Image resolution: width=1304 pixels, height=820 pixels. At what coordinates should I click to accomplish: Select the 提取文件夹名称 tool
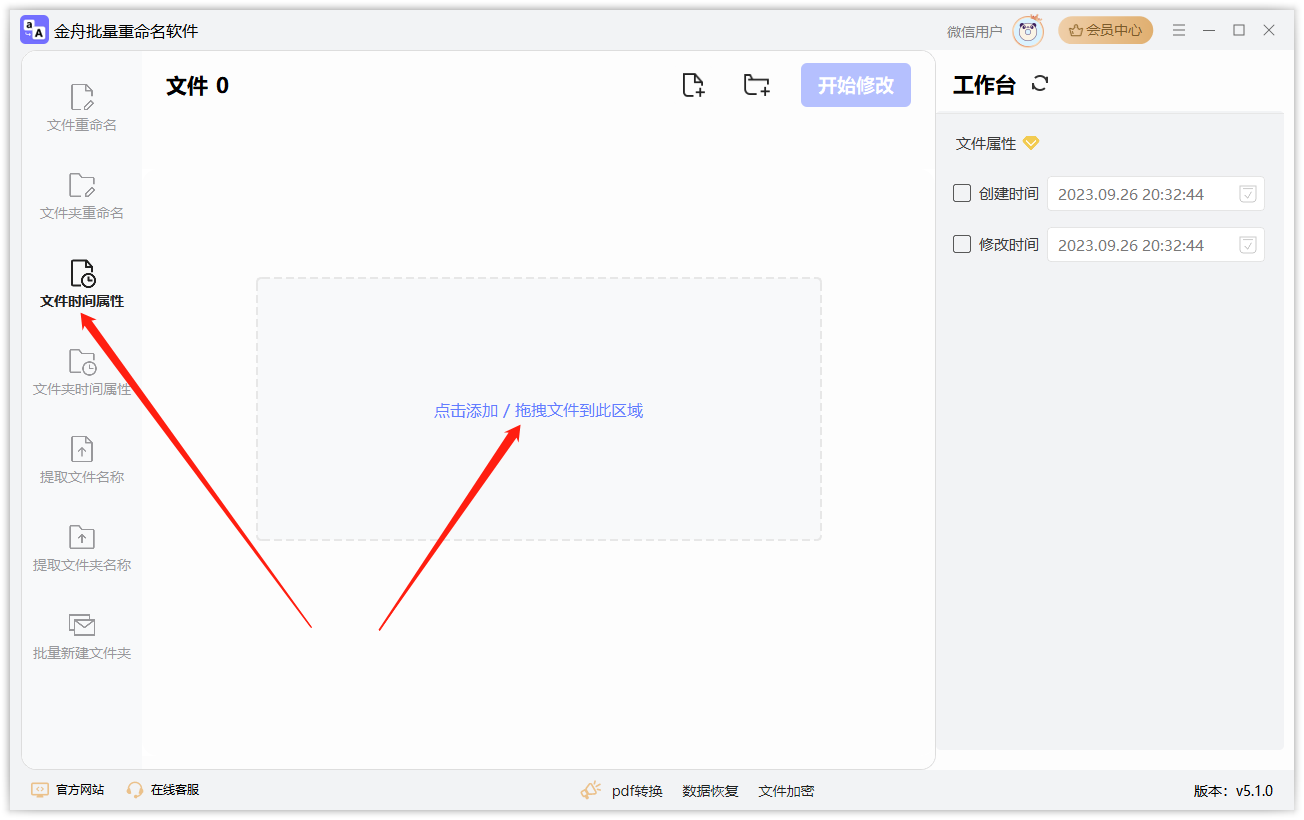(81, 550)
